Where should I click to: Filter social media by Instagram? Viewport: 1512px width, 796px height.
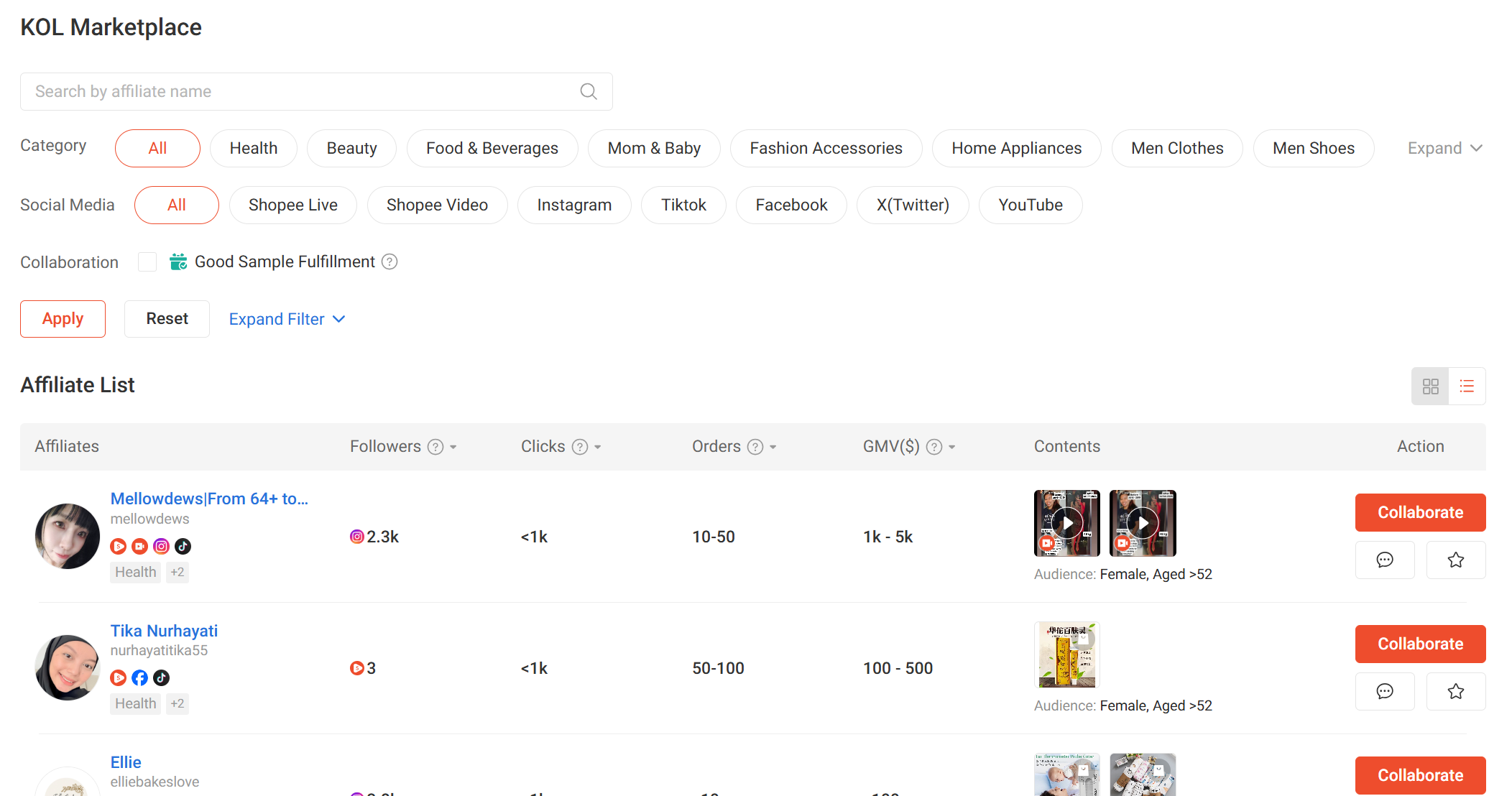[x=574, y=205]
